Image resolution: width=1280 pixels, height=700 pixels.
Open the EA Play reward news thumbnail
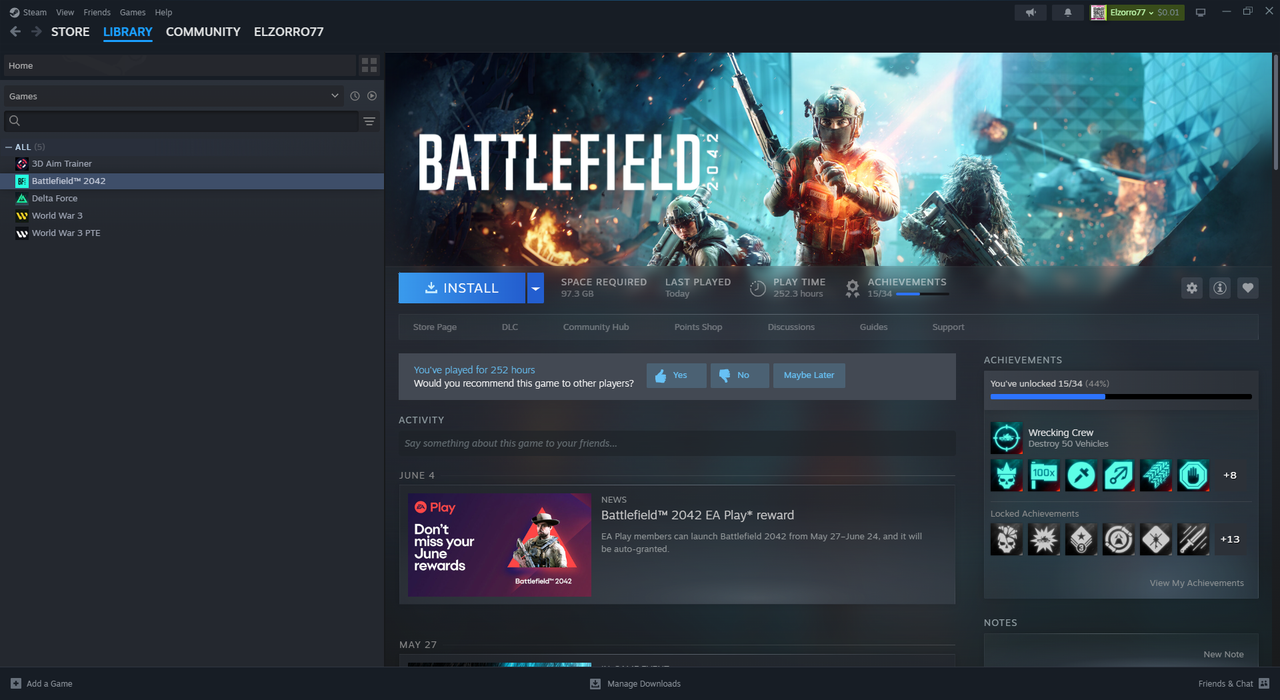[x=499, y=544]
